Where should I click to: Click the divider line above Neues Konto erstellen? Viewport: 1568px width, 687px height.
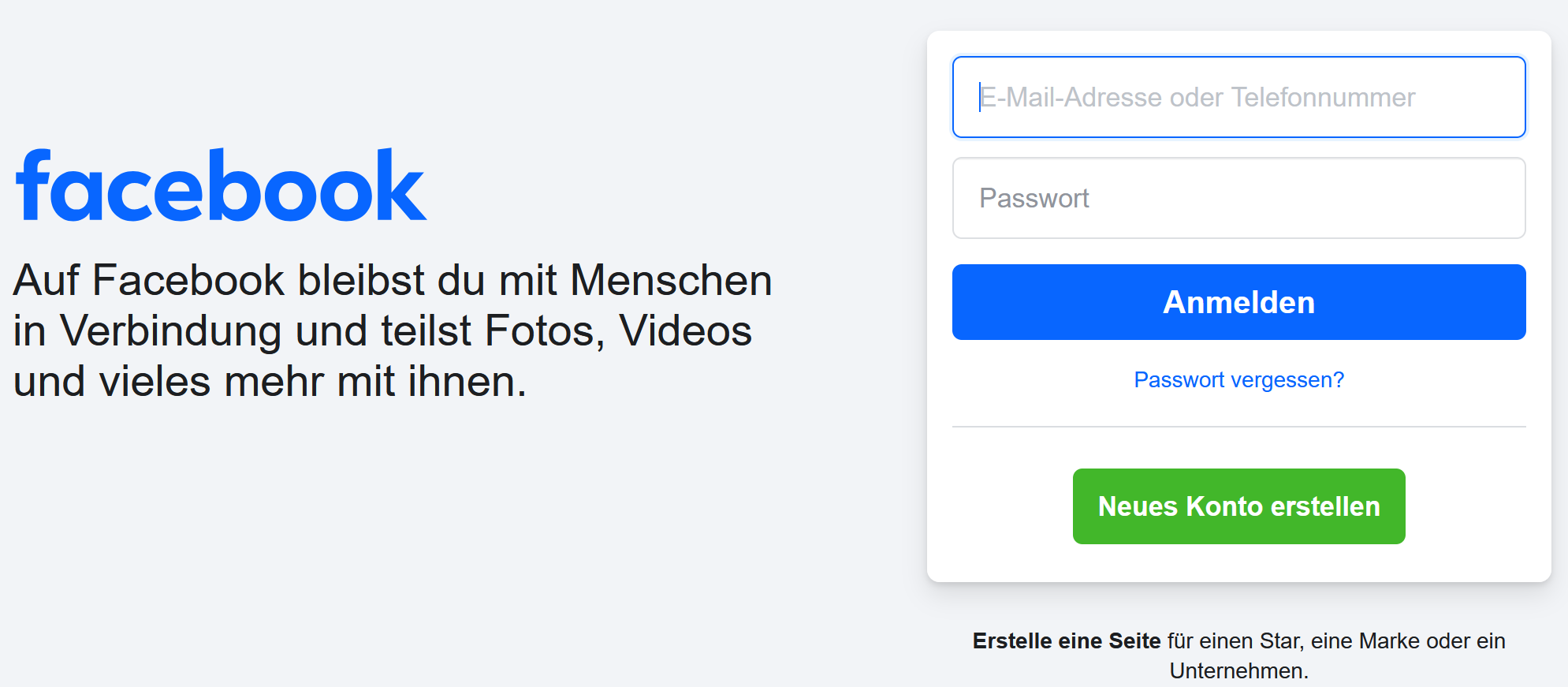pyautogui.click(x=1238, y=427)
